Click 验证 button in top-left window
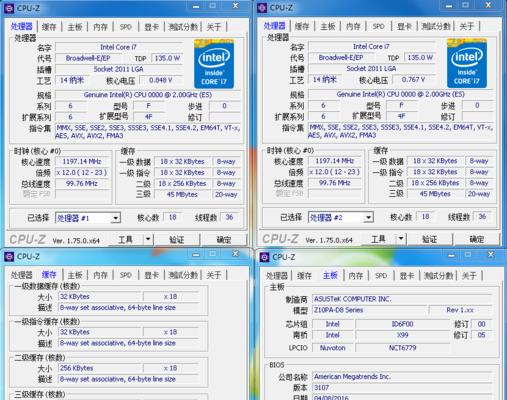This screenshot has height=400, width=507. click(177, 239)
